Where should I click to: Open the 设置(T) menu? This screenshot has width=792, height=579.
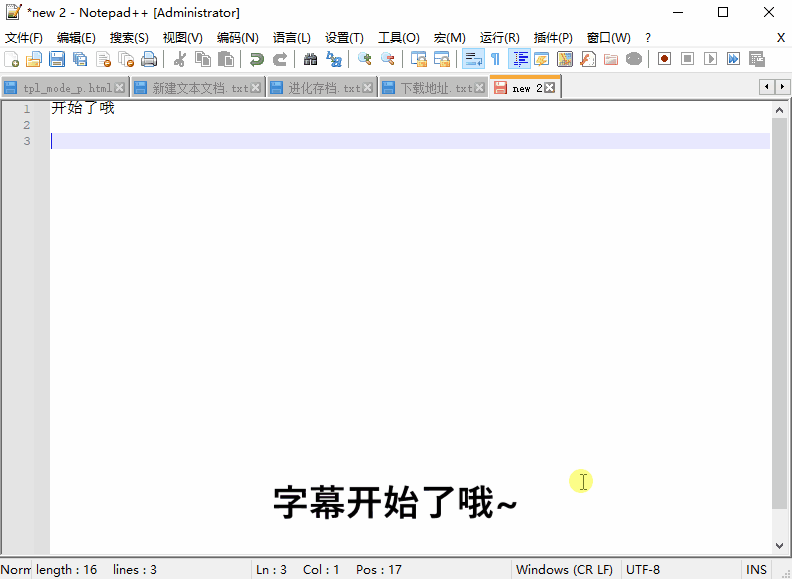344,38
